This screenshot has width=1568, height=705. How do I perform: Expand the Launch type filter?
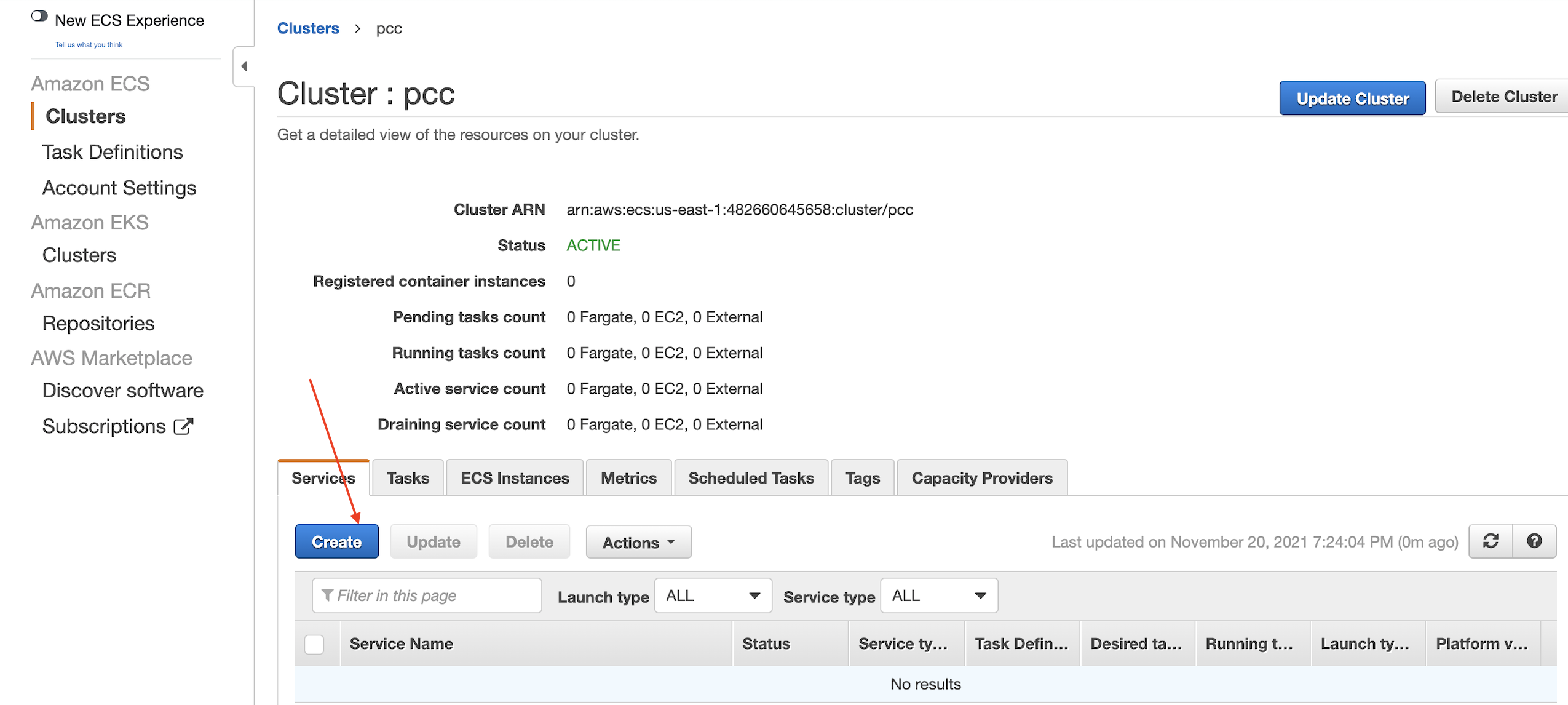pyautogui.click(x=713, y=595)
